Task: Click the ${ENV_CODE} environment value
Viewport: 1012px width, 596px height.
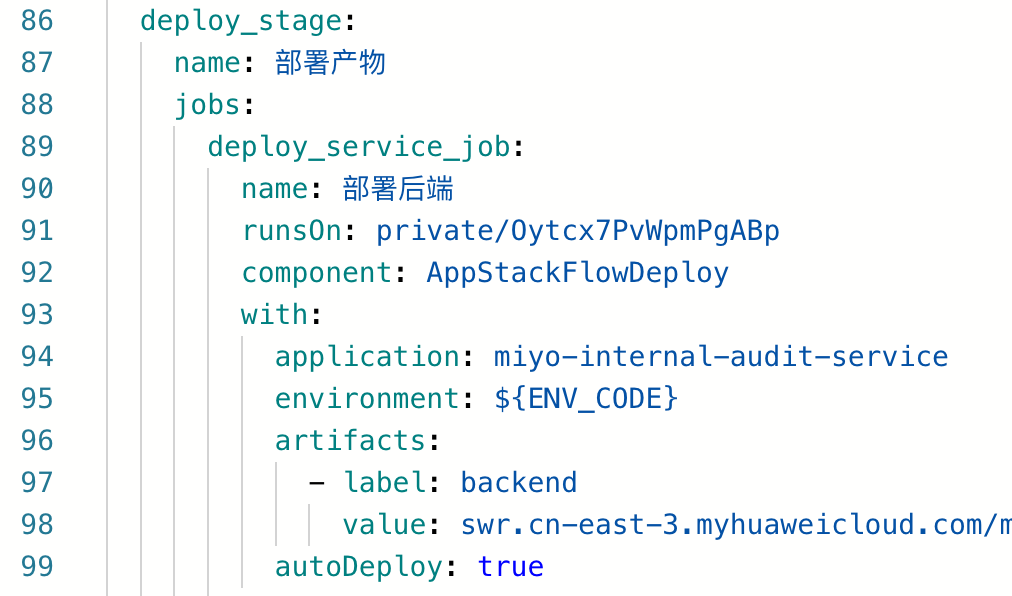Action: tap(586, 399)
